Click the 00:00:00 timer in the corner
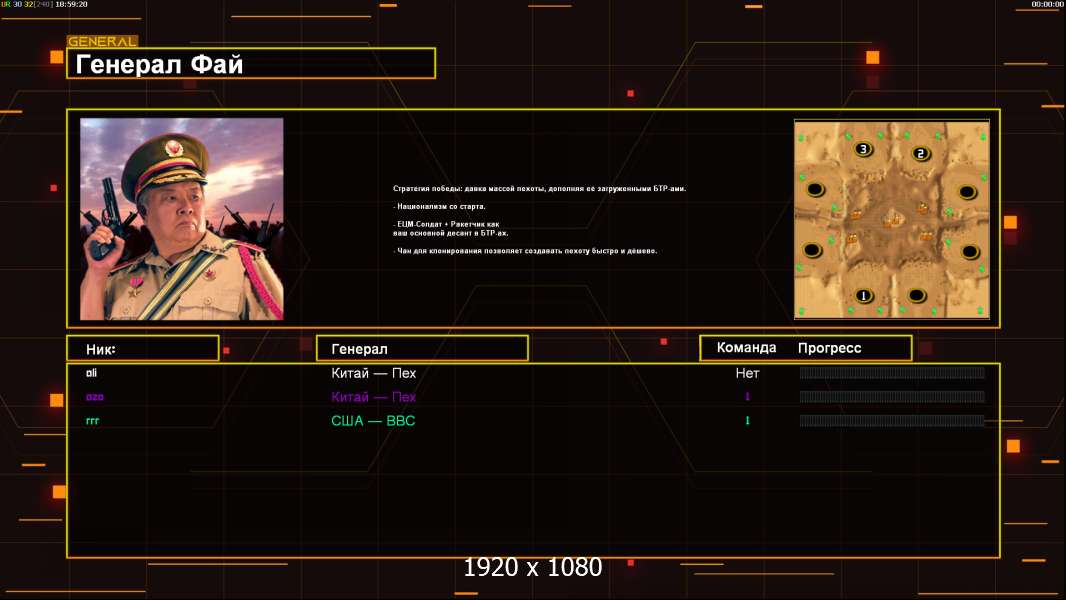The width and height of the screenshot is (1066, 600). coord(1047,4)
